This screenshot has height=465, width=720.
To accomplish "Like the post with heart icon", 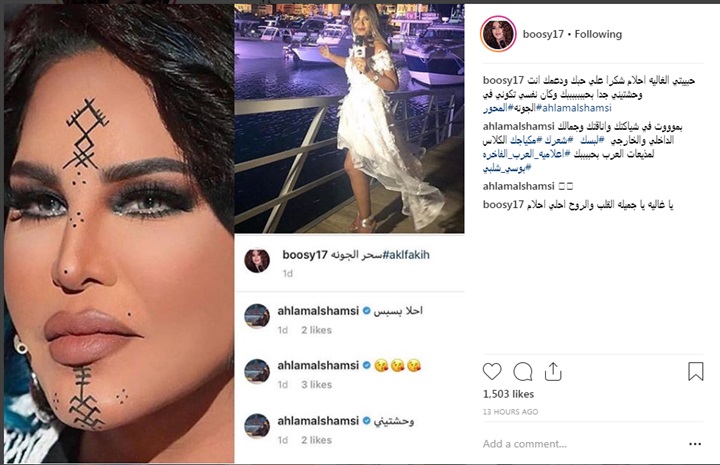I will pyautogui.click(x=492, y=371).
